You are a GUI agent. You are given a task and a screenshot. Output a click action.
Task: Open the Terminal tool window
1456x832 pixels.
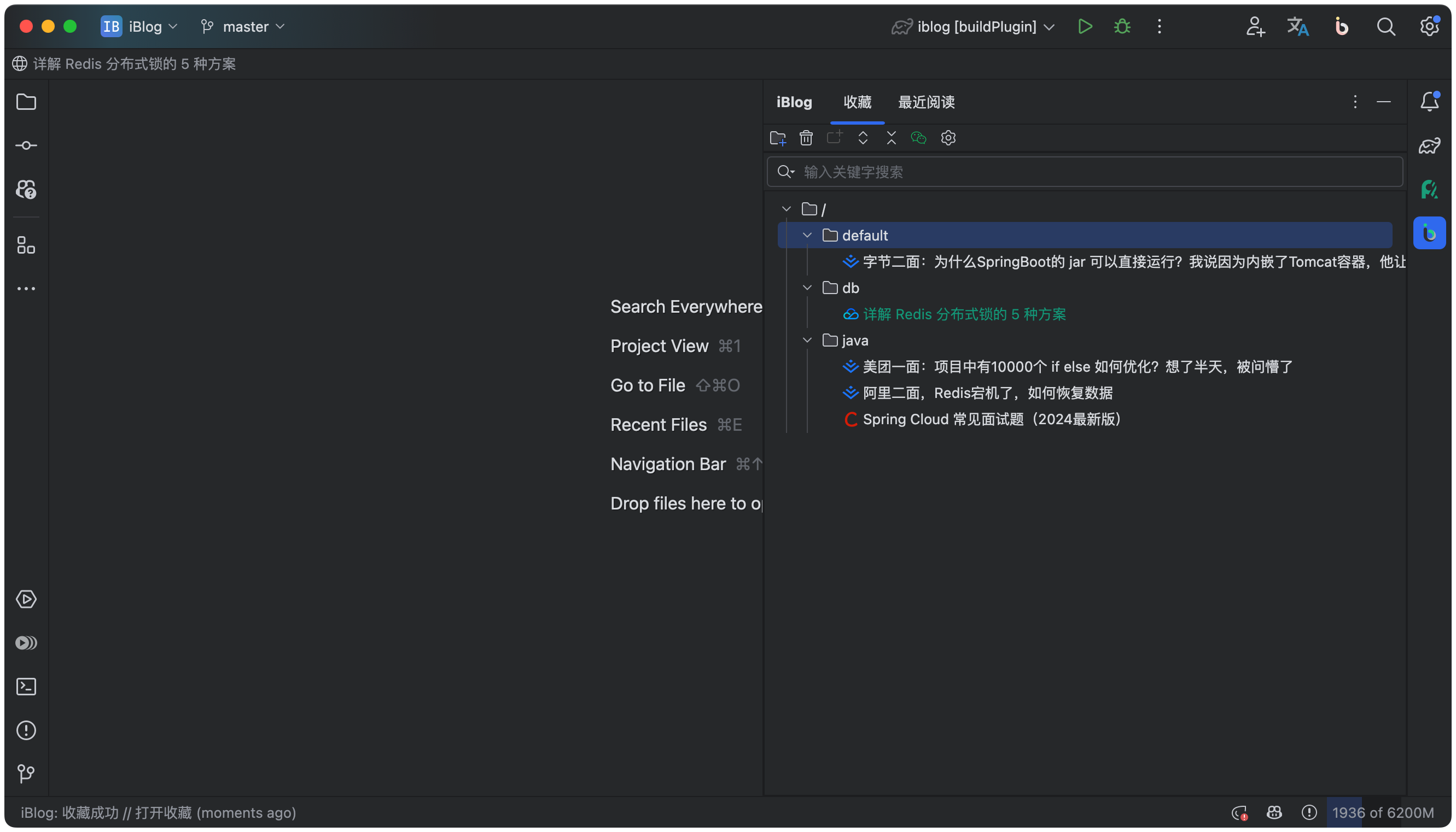(26, 686)
